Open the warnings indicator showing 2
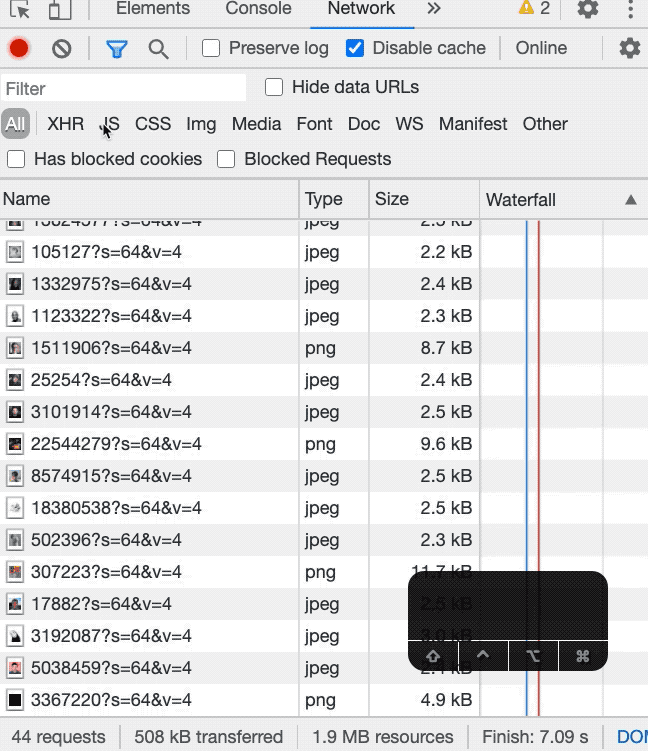 pyautogui.click(x=534, y=8)
